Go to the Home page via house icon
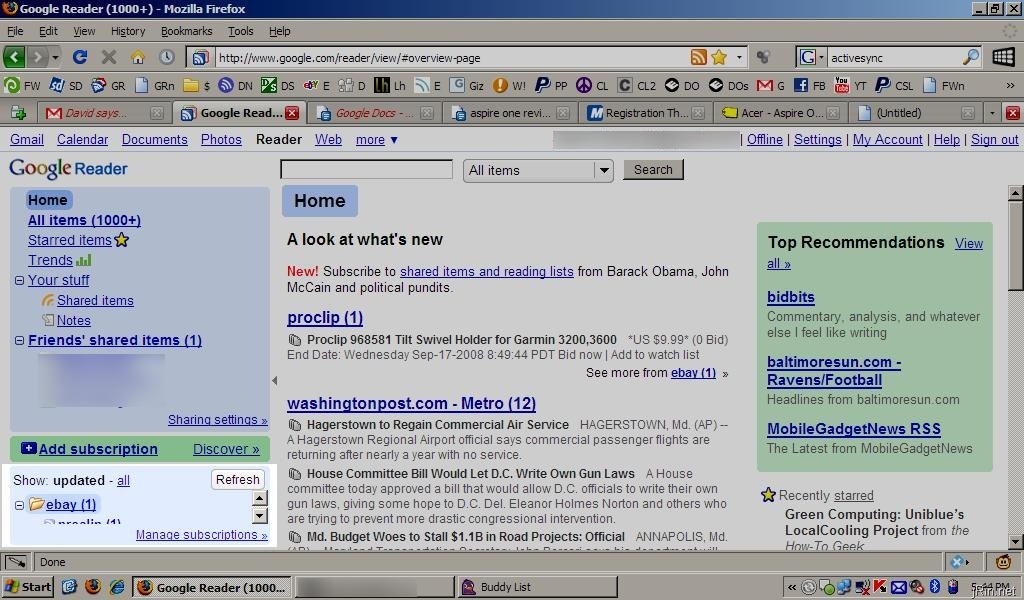Screen dimensions: 1024x600 [x=138, y=57]
